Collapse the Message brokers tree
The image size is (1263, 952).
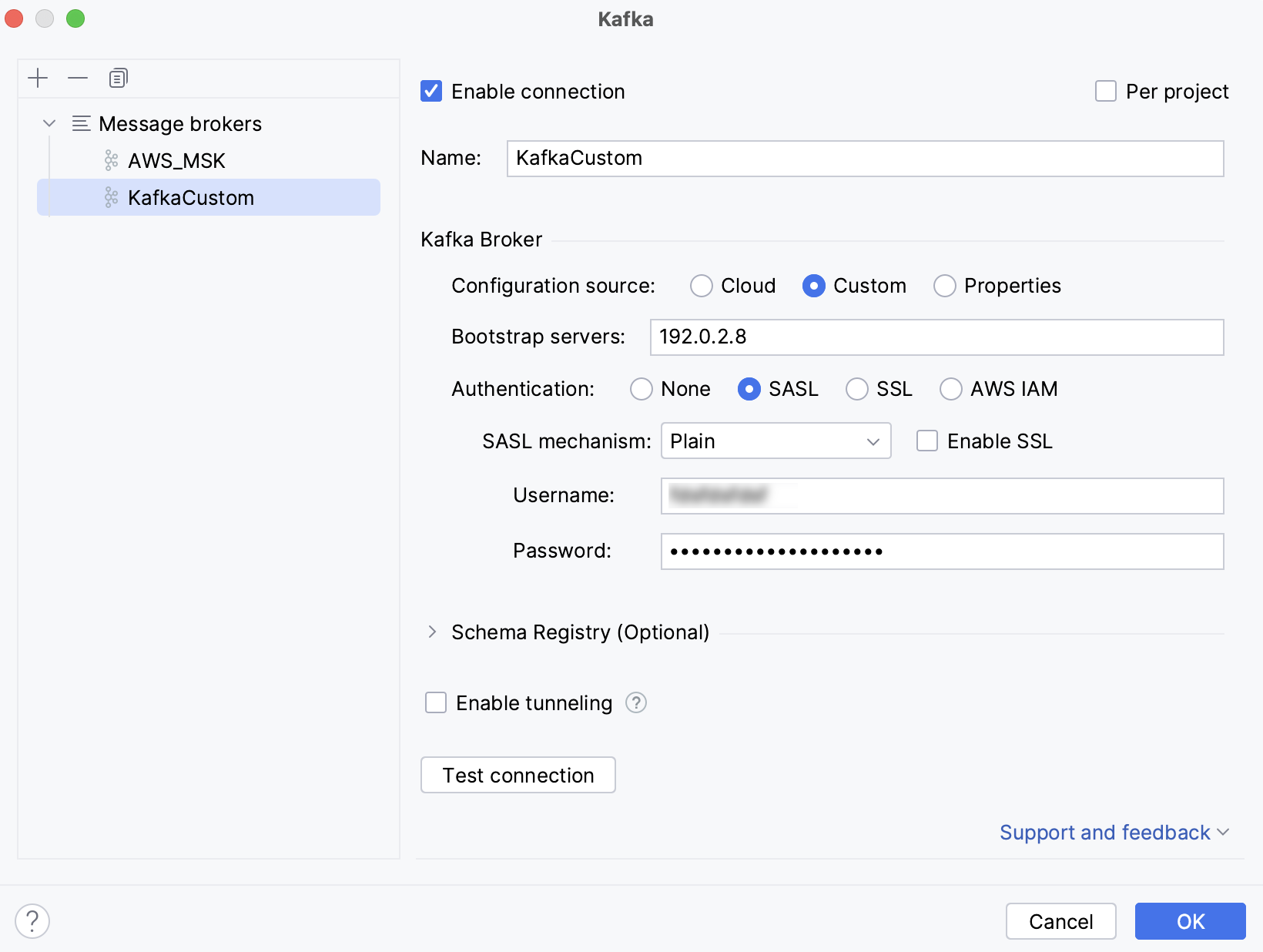(x=49, y=123)
